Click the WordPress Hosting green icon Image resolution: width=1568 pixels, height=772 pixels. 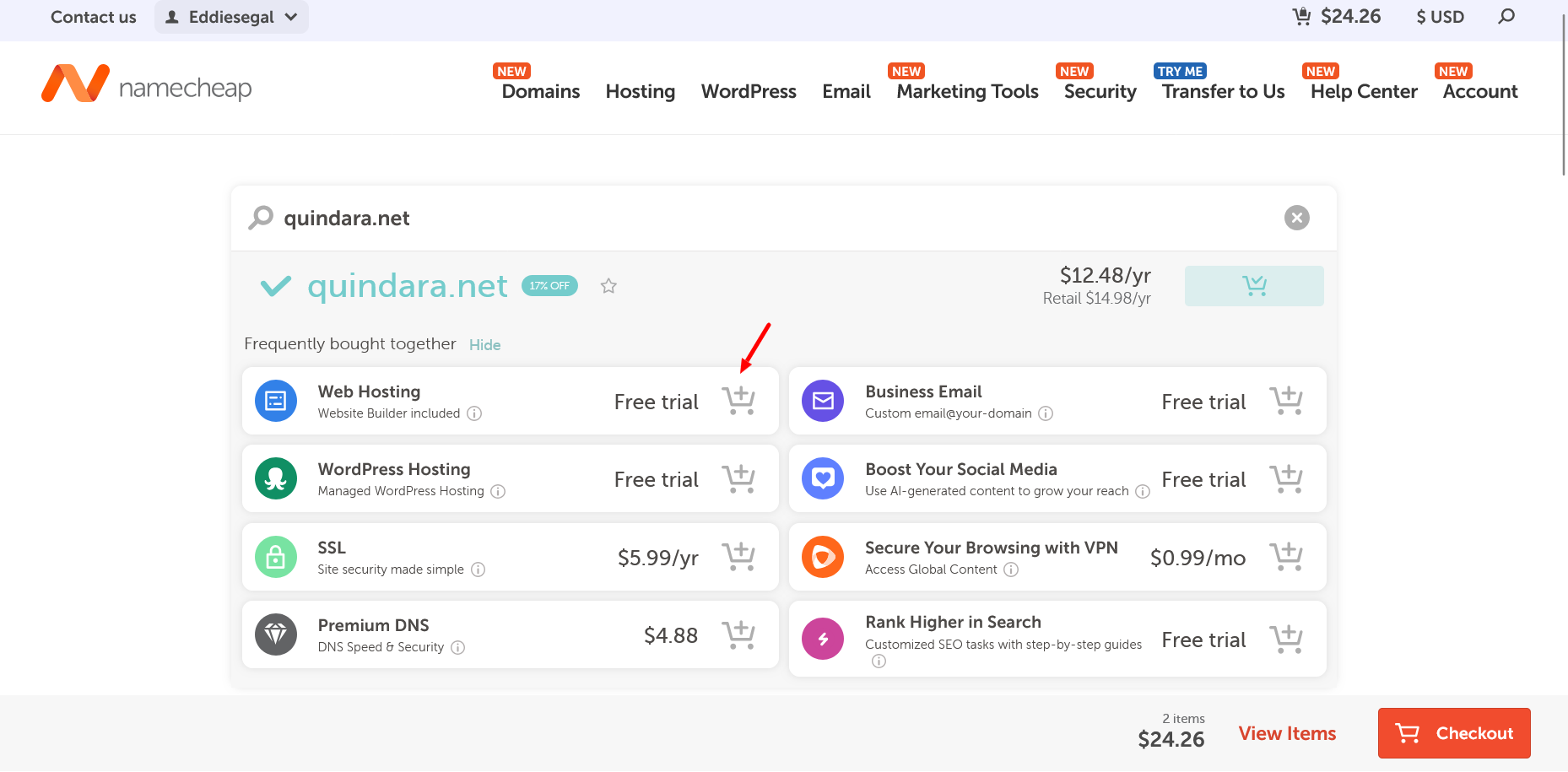point(276,478)
